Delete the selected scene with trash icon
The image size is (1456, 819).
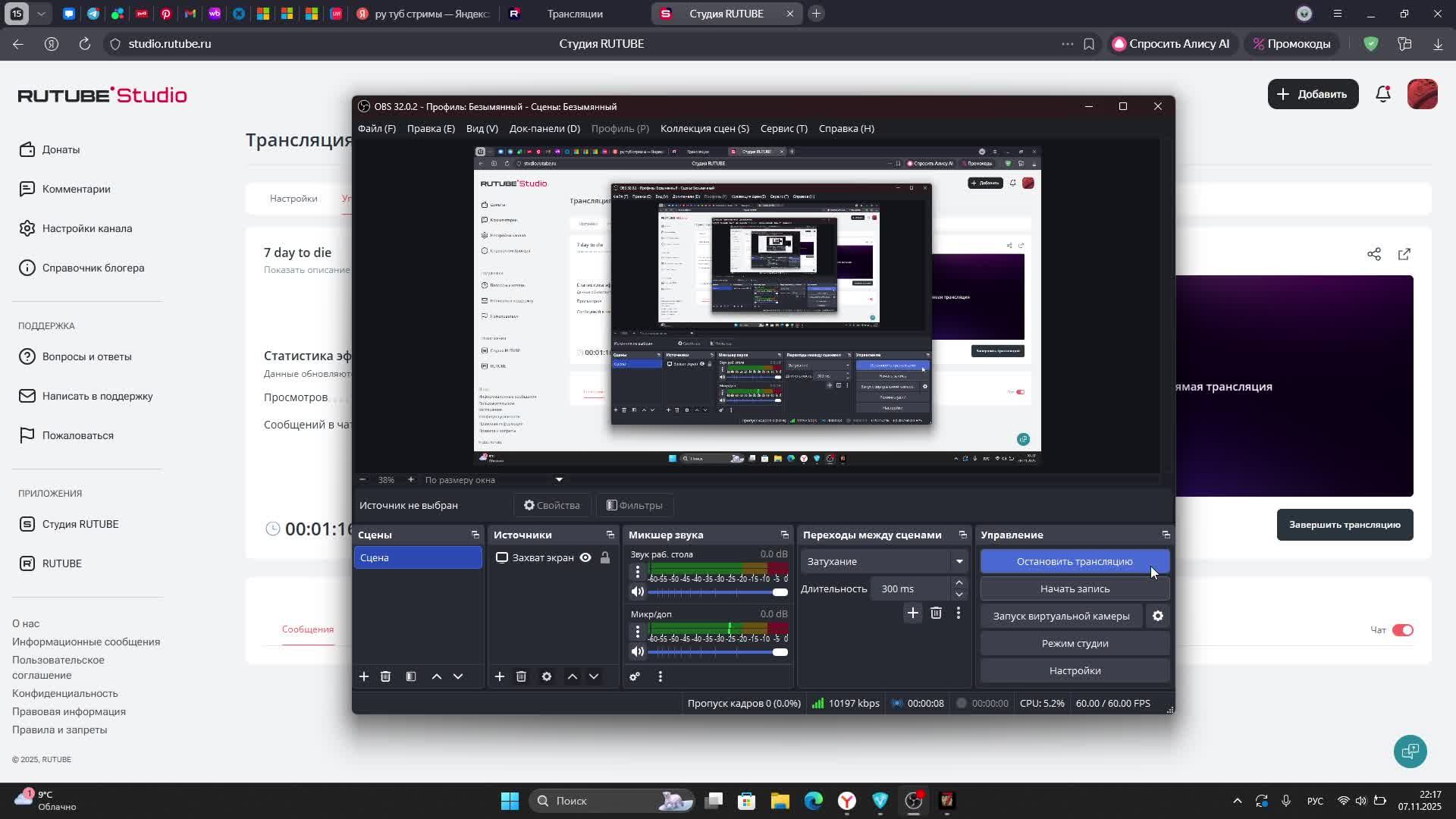(385, 676)
